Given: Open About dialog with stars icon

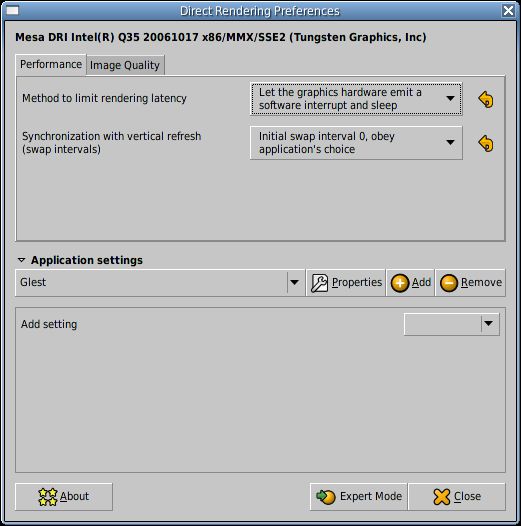Looking at the screenshot, I should click(x=64, y=497).
